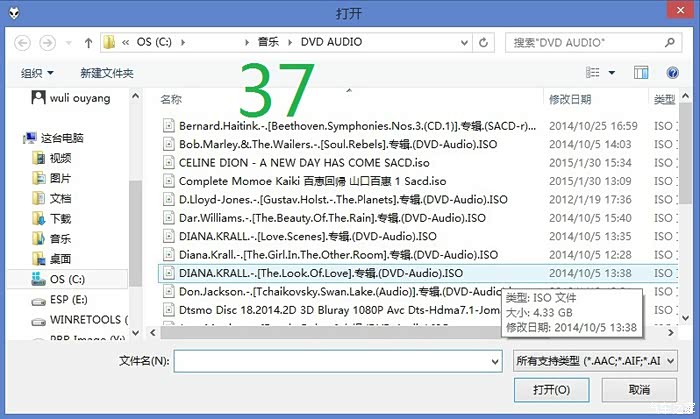The image size is (700, 419).
Task: Toggle the preview pane icon
Action: 641,72
